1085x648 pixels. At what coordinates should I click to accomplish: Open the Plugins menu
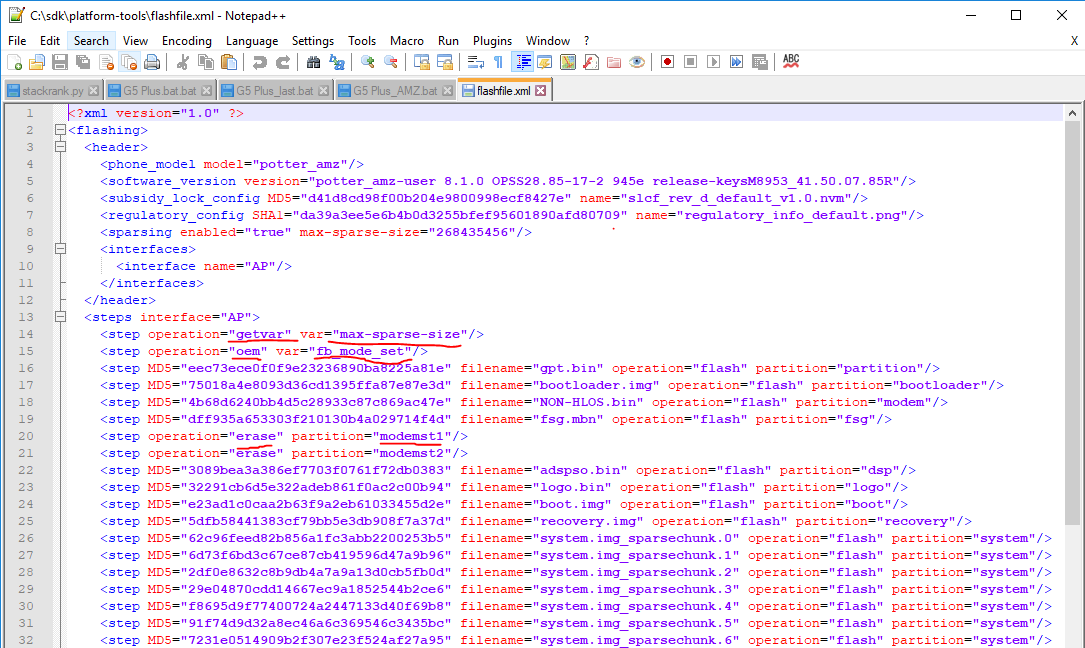492,41
